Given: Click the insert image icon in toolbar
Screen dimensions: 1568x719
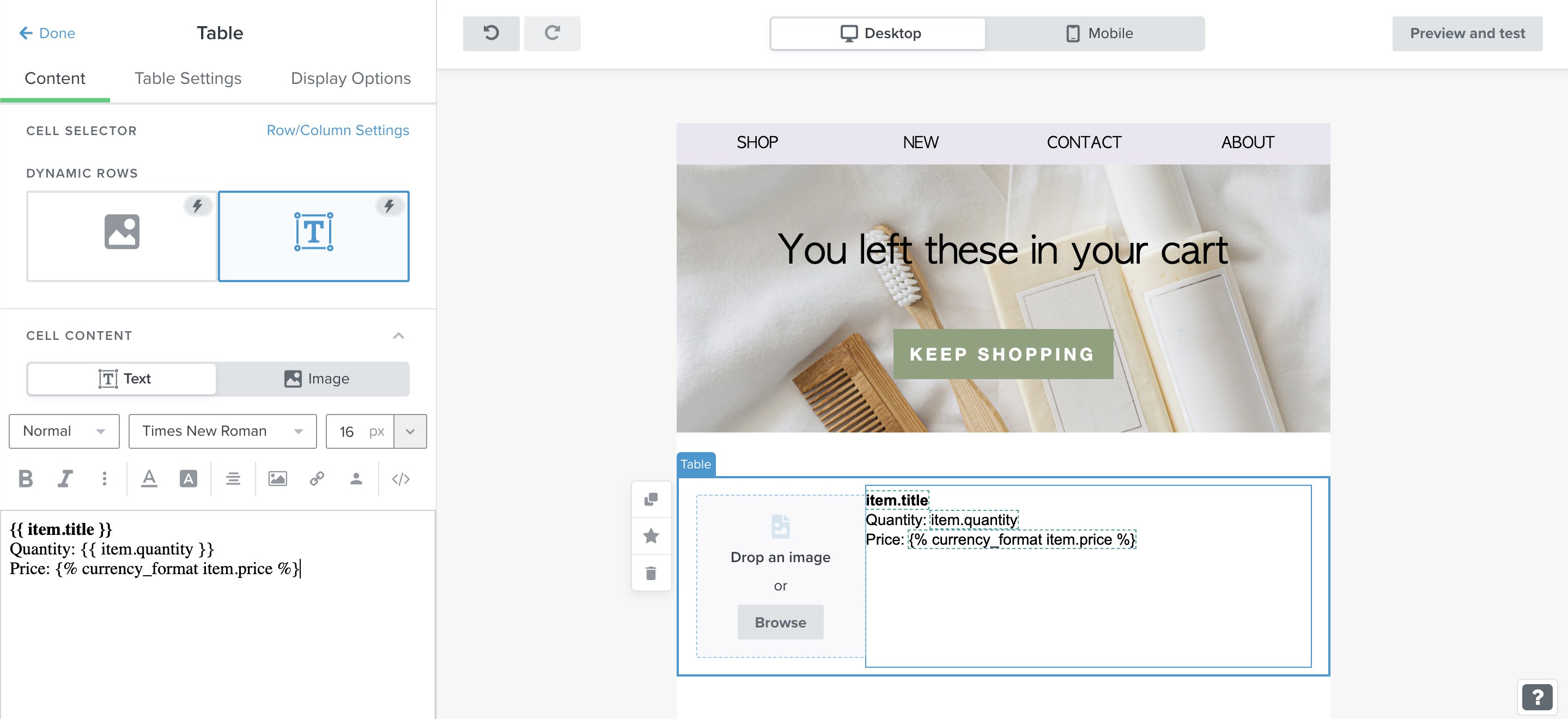Looking at the screenshot, I should click(278, 478).
